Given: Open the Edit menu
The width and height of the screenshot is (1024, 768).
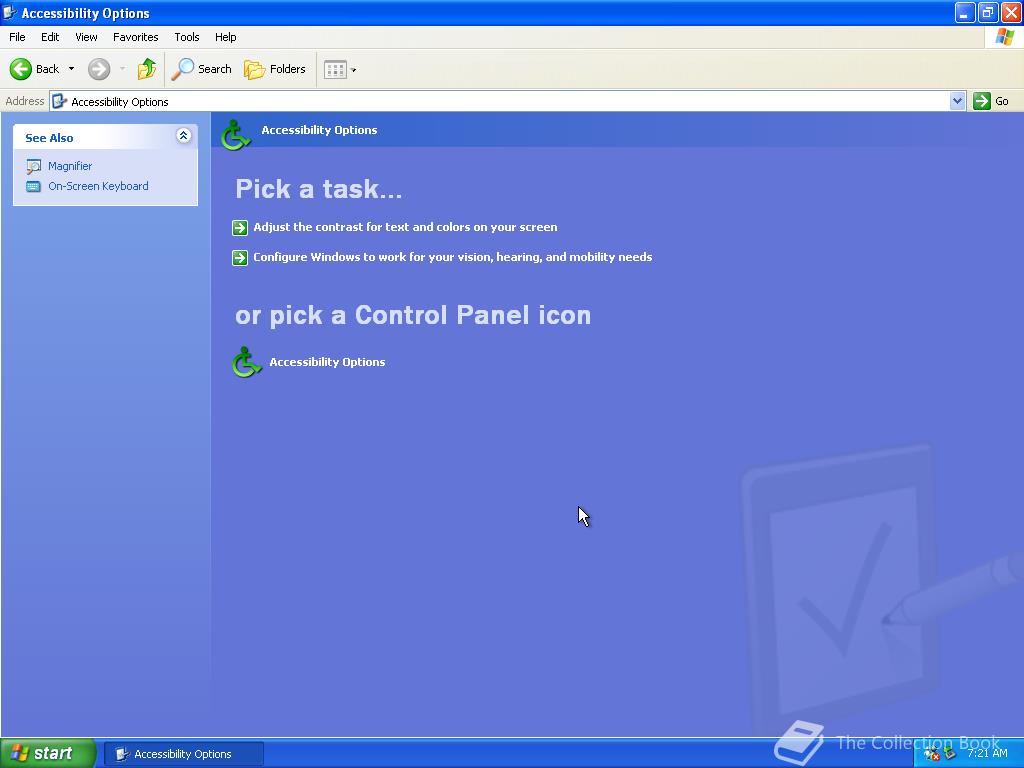Looking at the screenshot, I should 50,37.
